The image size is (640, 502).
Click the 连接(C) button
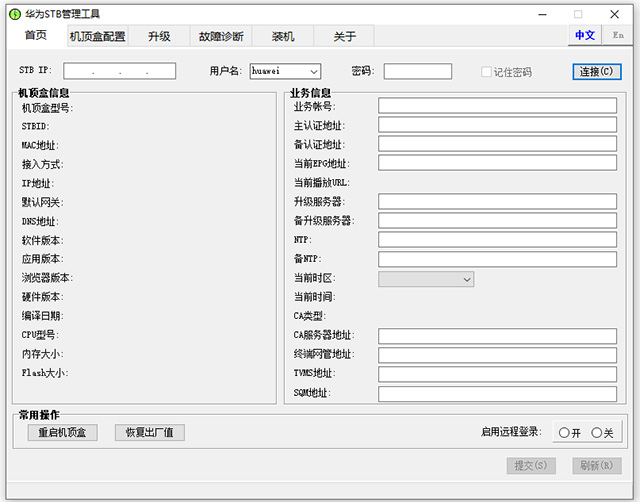click(597, 71)
